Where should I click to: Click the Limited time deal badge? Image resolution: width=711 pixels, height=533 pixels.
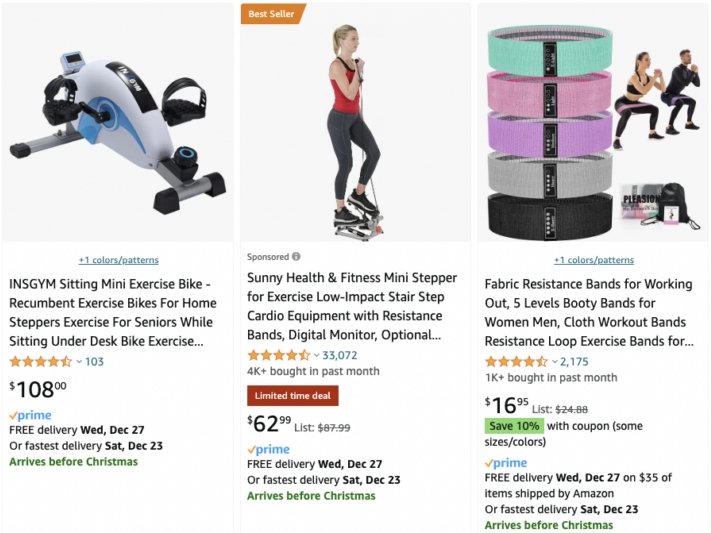(x=293, y=396)
